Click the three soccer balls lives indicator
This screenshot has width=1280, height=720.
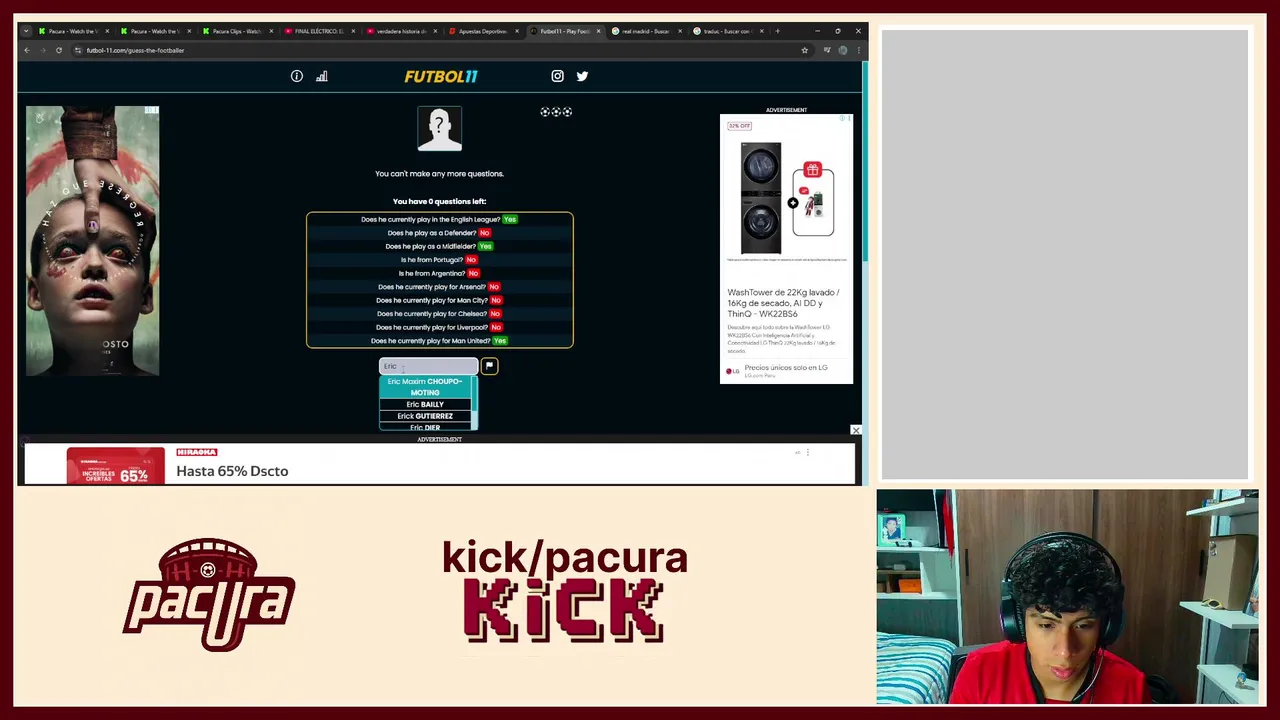tap(556, 112)
